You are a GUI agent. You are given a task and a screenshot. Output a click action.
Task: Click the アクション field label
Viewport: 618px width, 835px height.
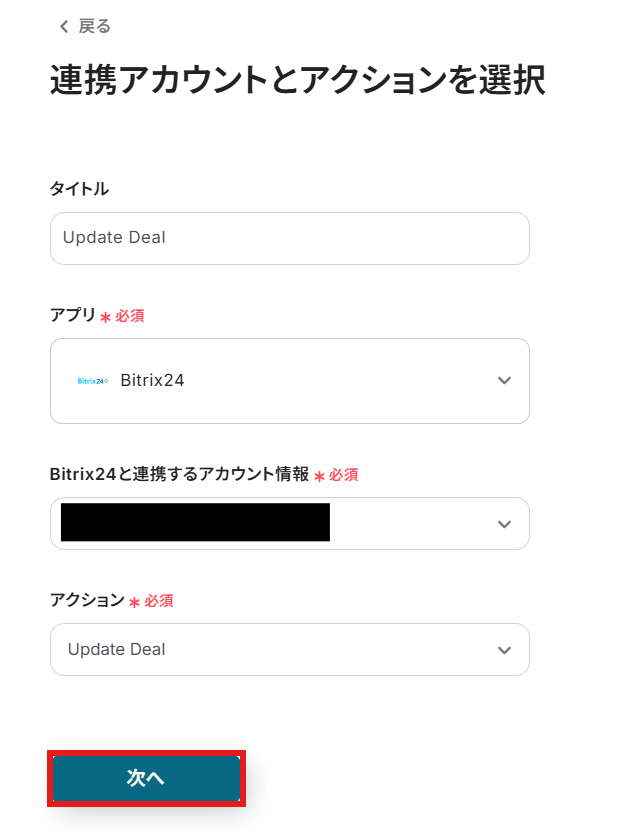tap(87, 601)
